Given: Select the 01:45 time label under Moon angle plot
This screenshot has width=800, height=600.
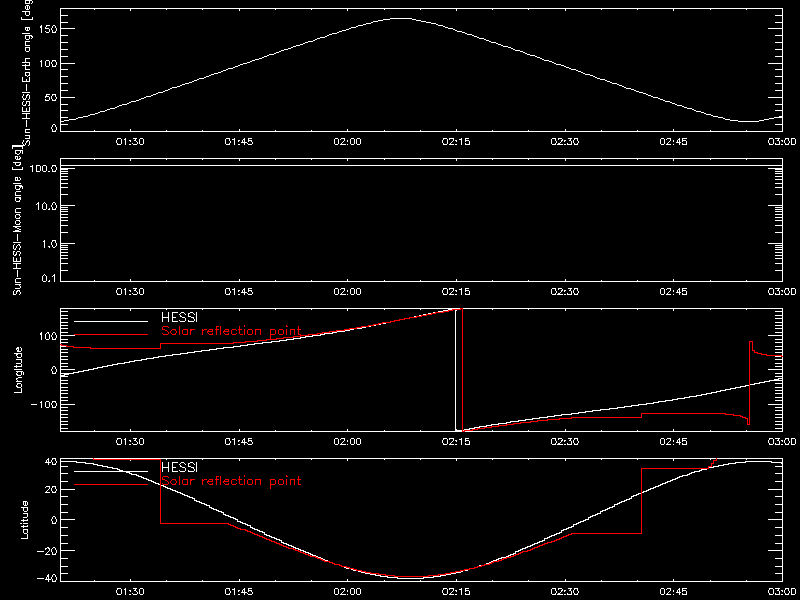Looking at the screenshot, I should click(x=239, y=292).
